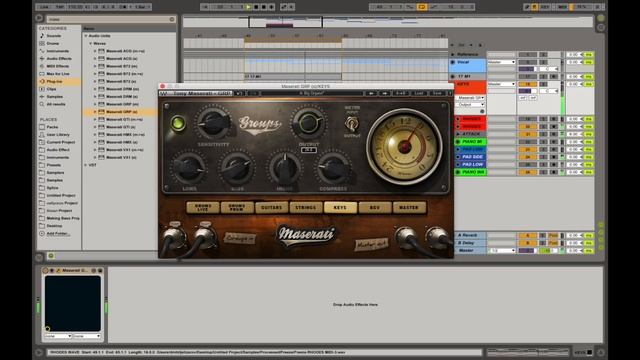640x360 pixels.
Task: Select the Guitars preset button
Action: 271,207
